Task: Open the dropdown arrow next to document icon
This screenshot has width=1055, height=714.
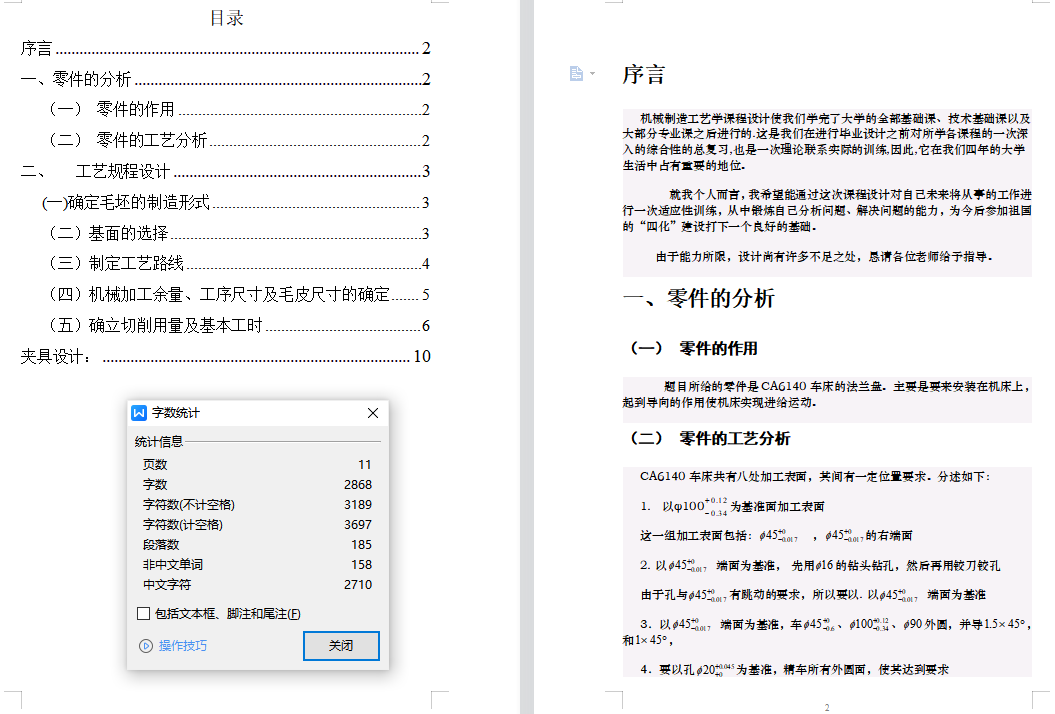Action: pos(592,73)
